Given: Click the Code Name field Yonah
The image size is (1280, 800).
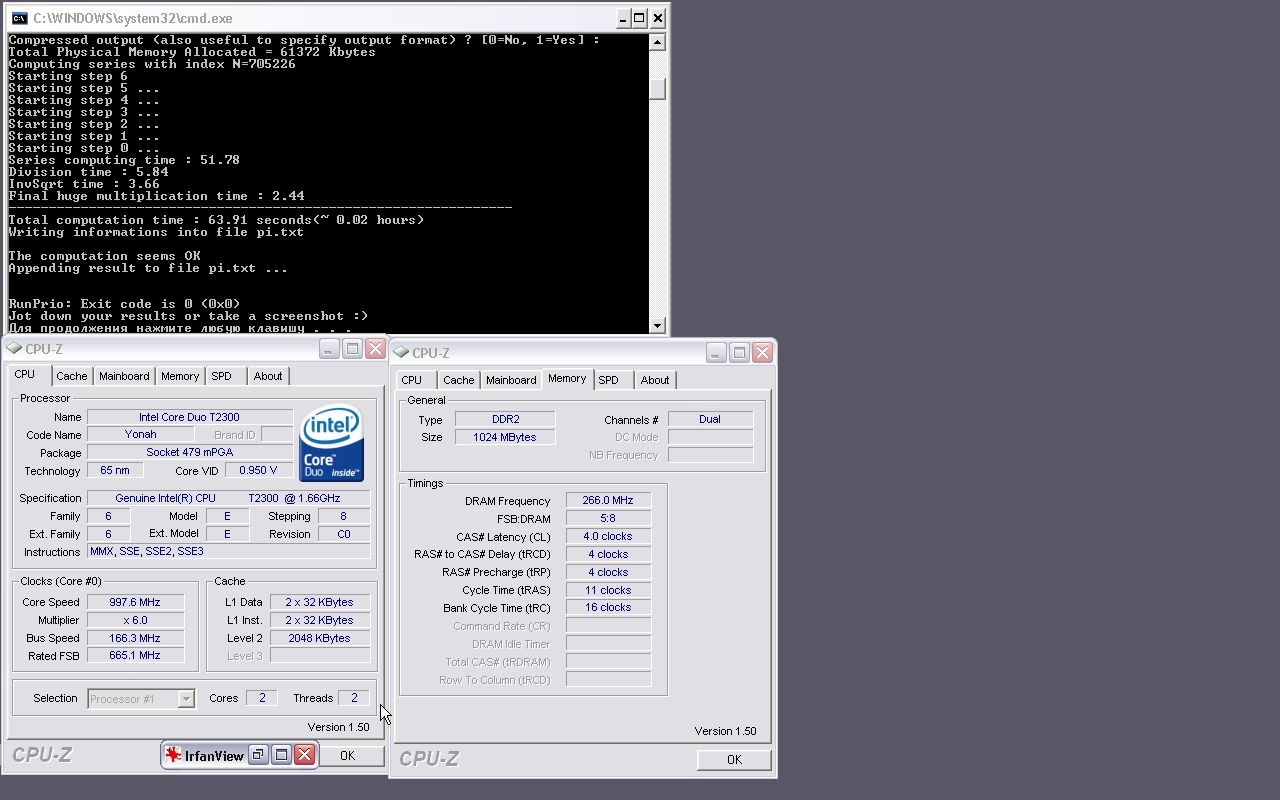Looking at the screenshot, I should click(141, 435).
